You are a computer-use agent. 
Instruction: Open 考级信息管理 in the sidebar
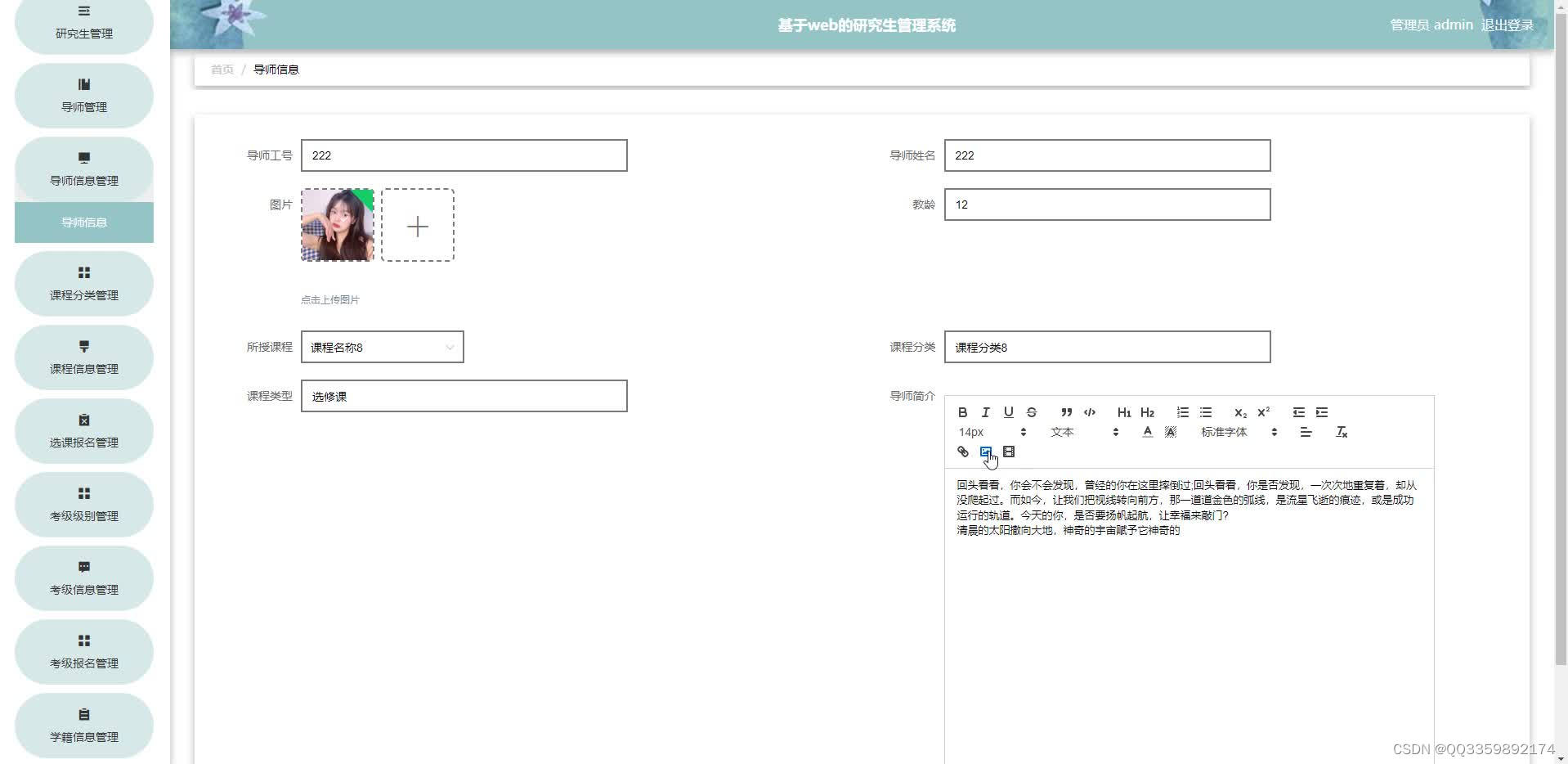click(84, 578)
